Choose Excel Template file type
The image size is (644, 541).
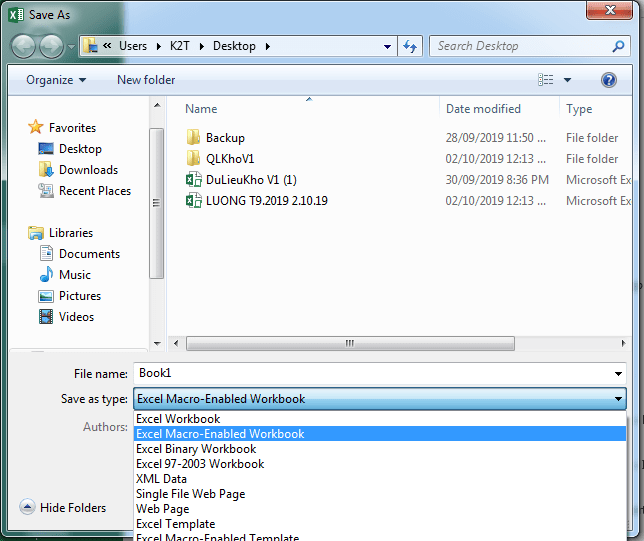pyautogui.click(x=380, y=524)
